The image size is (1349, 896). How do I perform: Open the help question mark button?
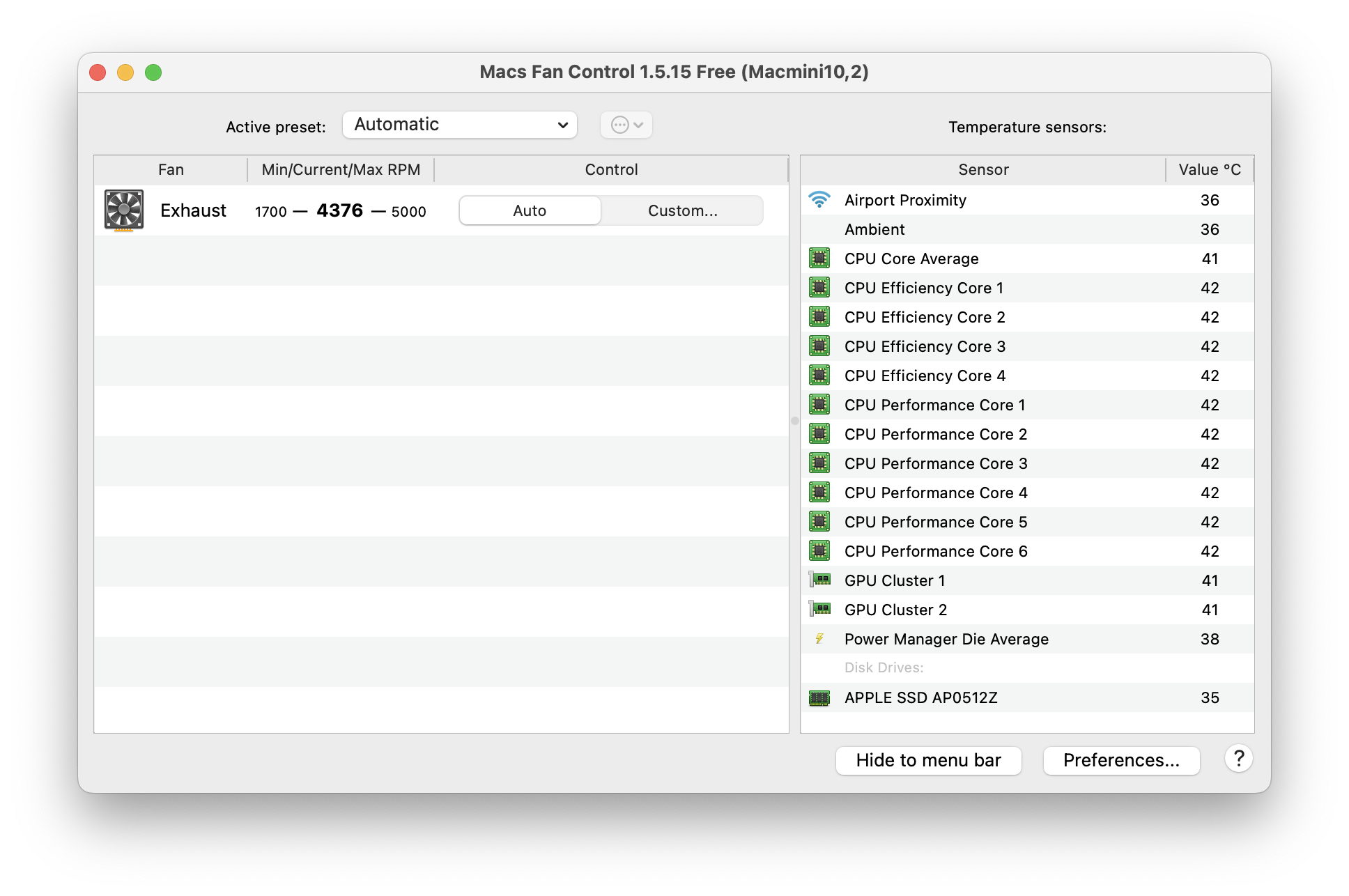(1238, 759)
